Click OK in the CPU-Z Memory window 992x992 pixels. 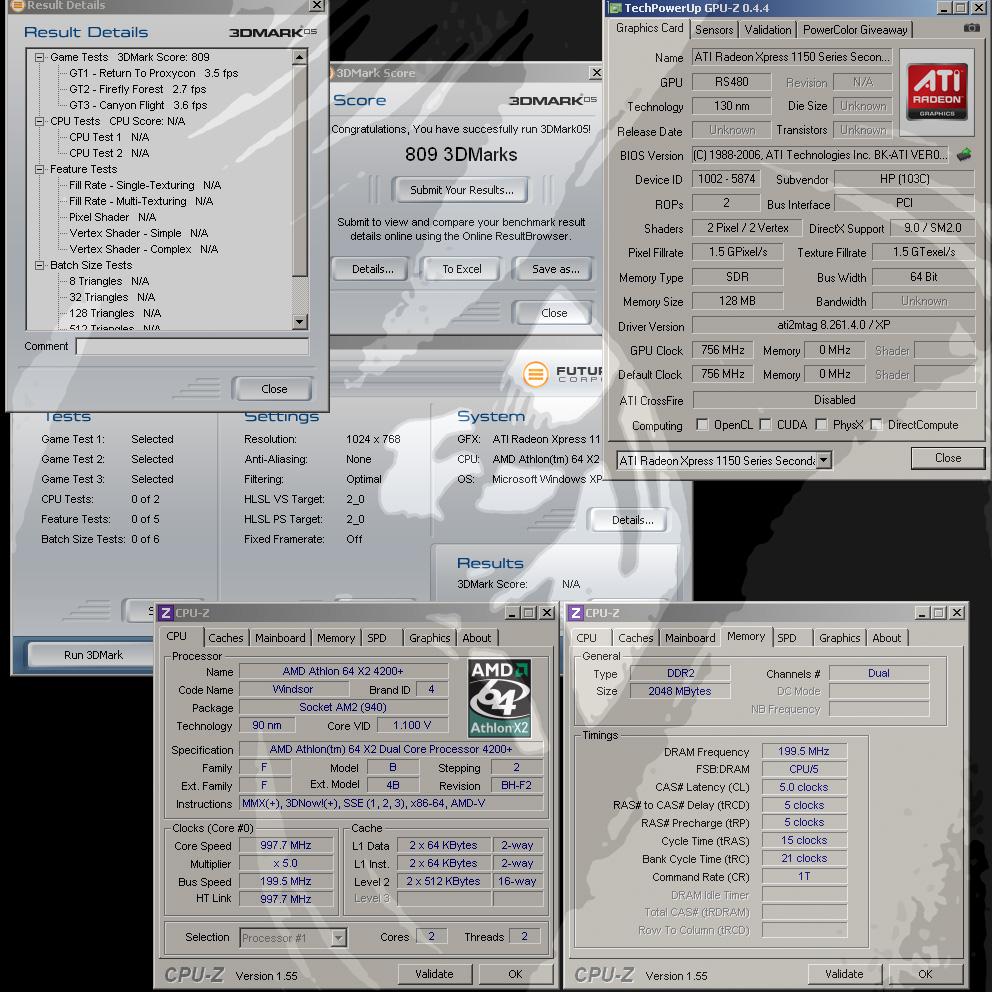pos(924,974)
